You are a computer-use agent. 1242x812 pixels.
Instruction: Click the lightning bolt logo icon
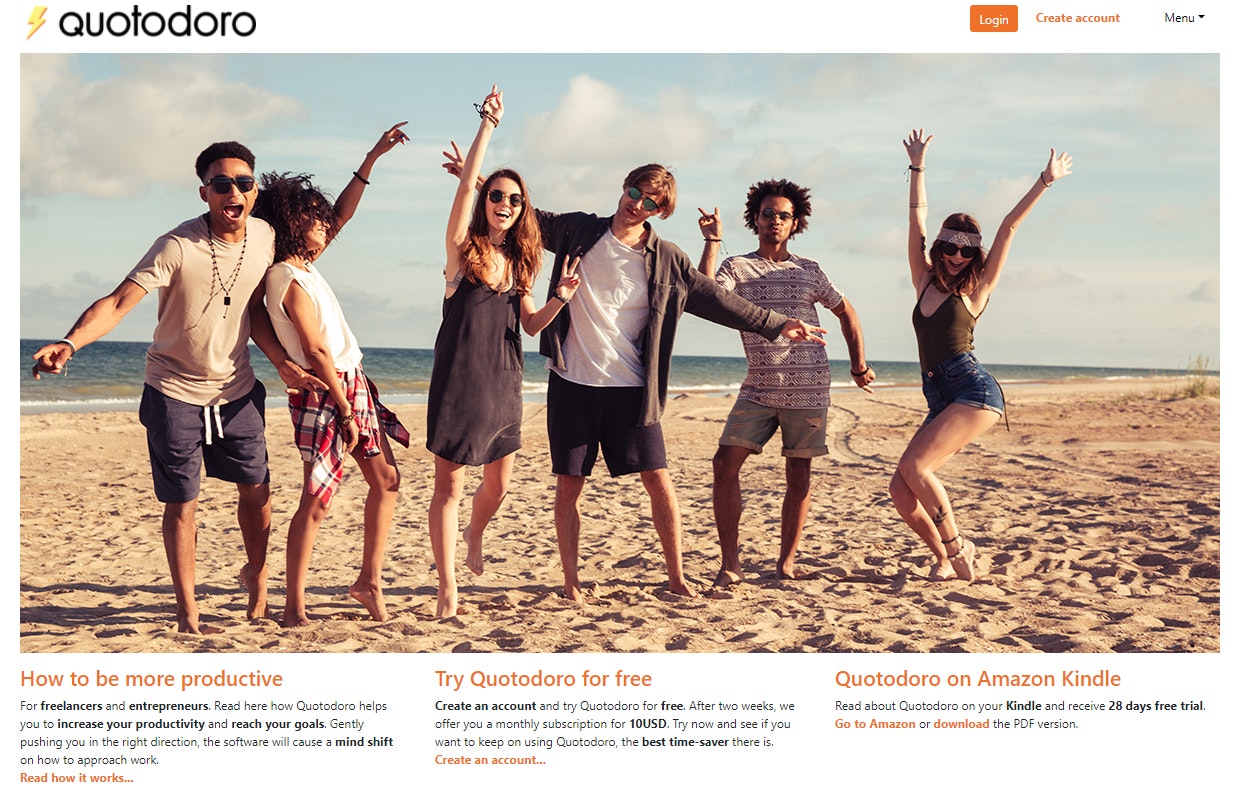coord(37,21)
